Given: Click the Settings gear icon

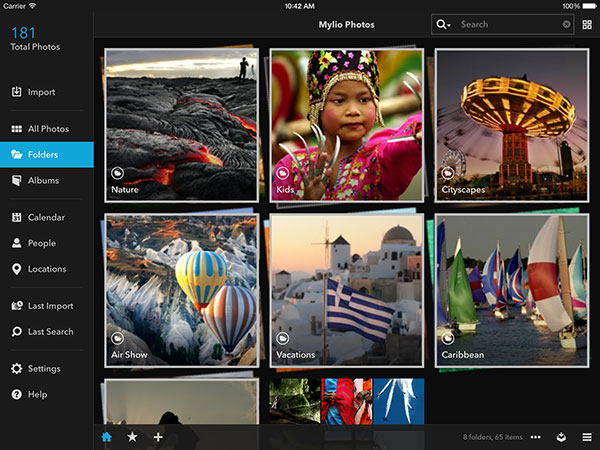Looking at the screenshot, I should point(16,368).
